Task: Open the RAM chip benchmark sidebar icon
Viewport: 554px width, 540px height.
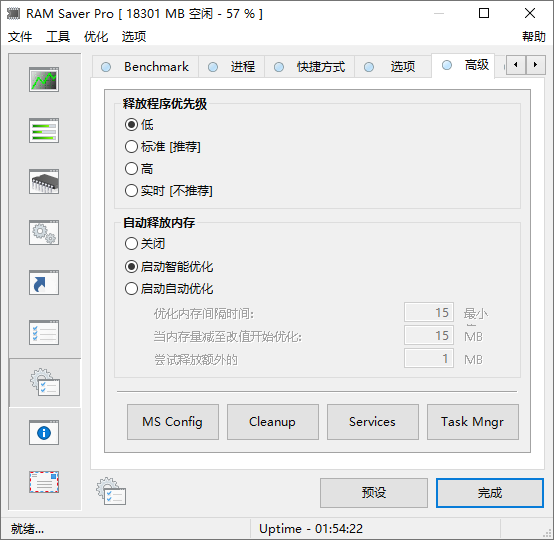Action: pos(44,181)
